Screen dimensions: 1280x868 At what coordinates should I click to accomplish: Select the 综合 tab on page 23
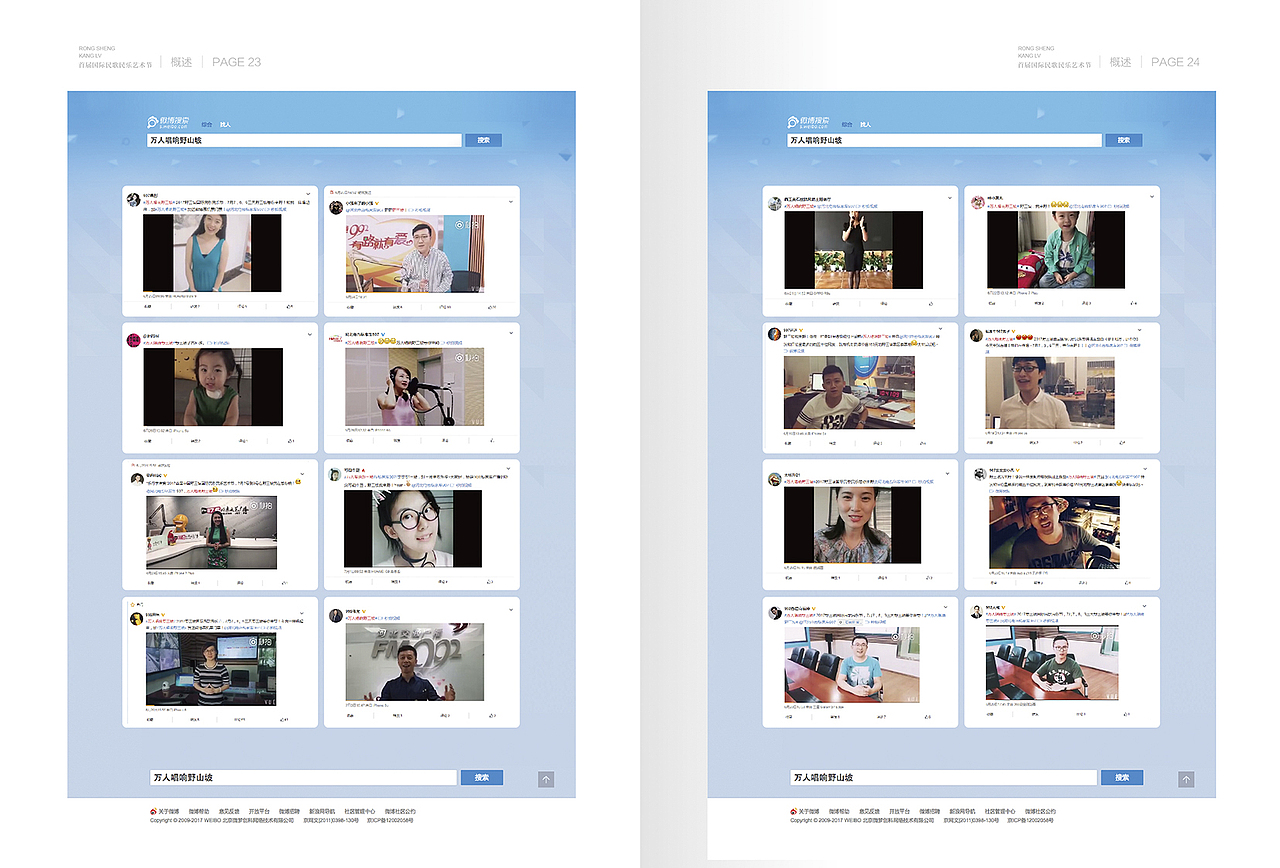(x=206, y=125)
